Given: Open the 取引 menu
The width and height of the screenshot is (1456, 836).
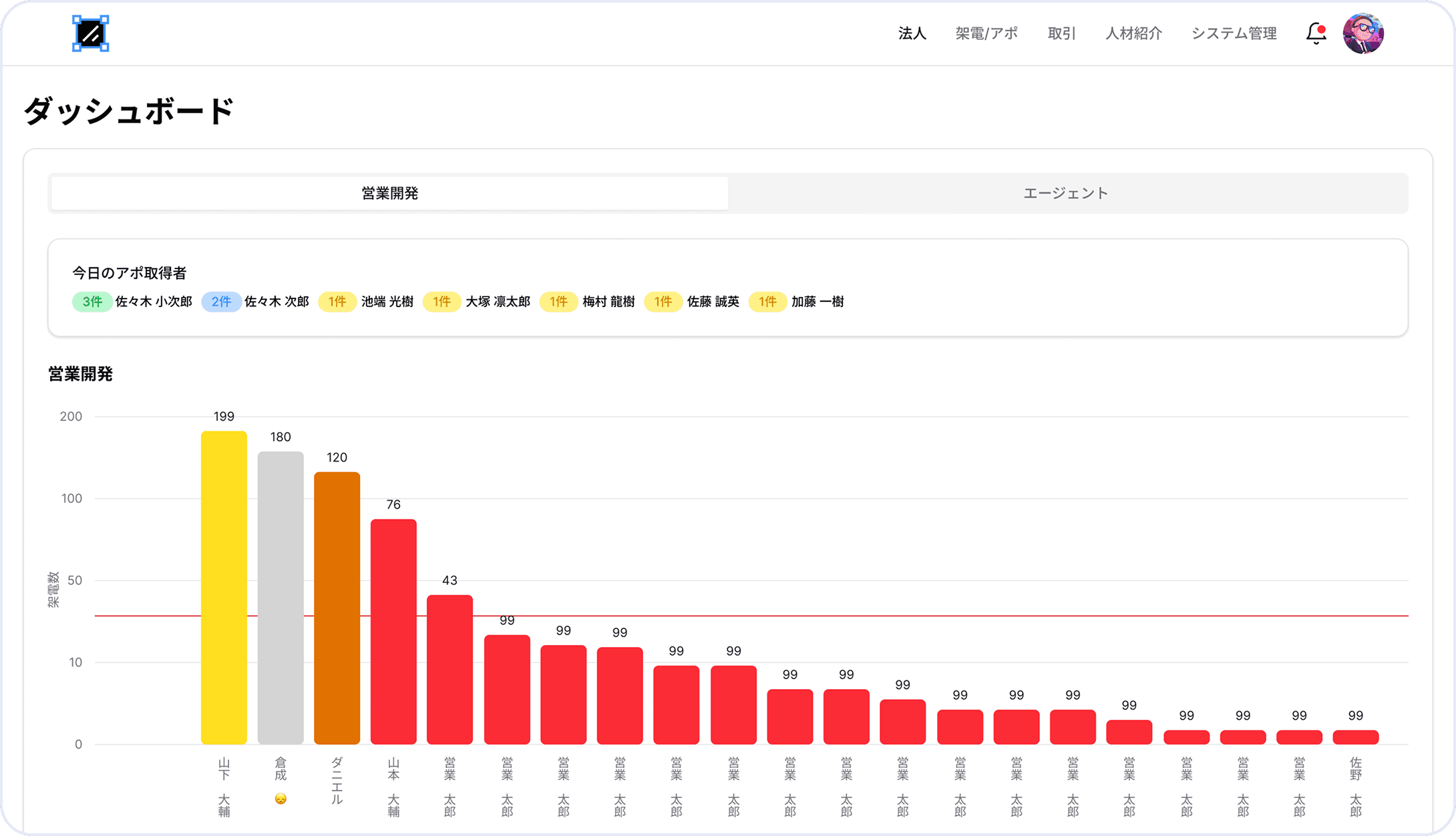Looking at the screenshot, I should (1061, 33).
